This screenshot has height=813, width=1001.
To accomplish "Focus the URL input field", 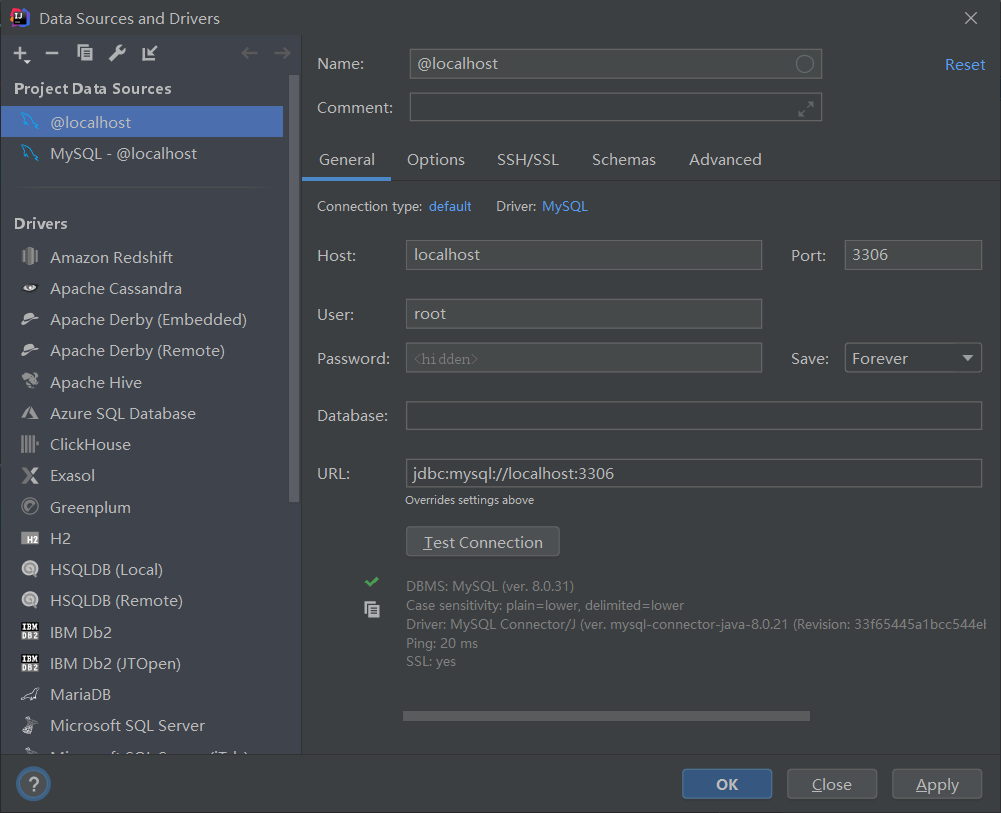I will [693, 474].
